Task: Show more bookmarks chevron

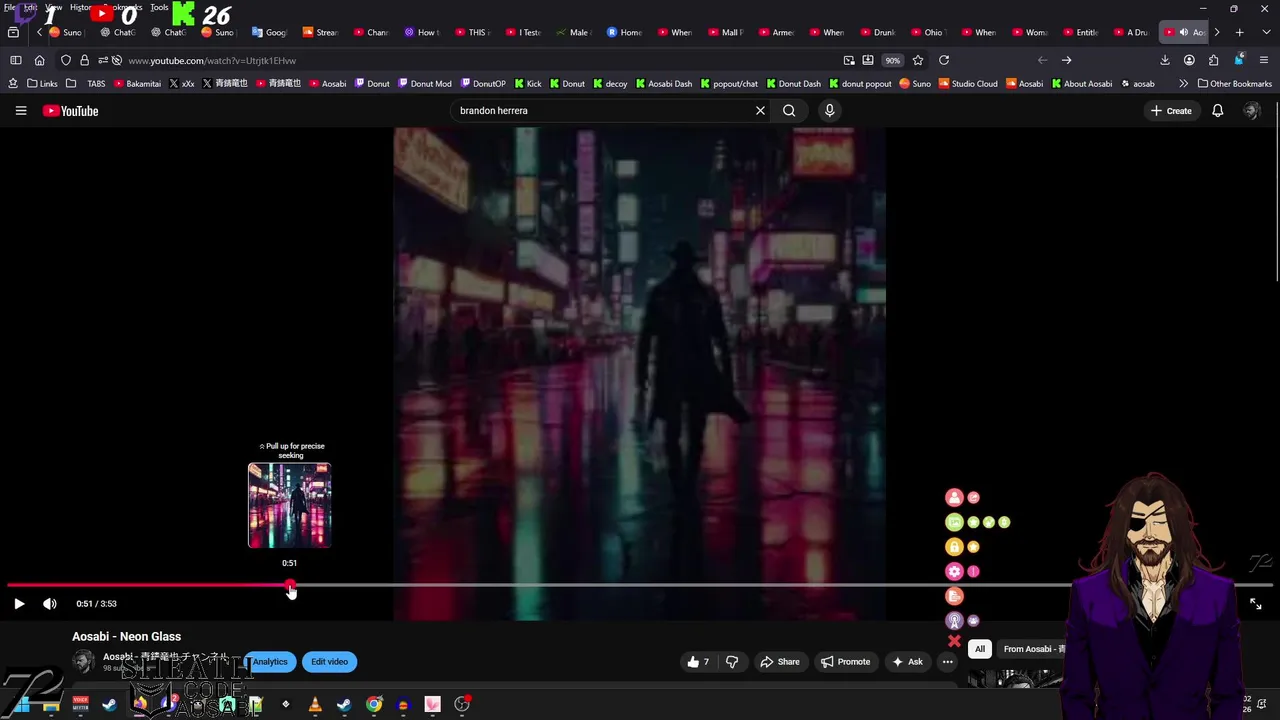Action: (x=1183, y=84)
